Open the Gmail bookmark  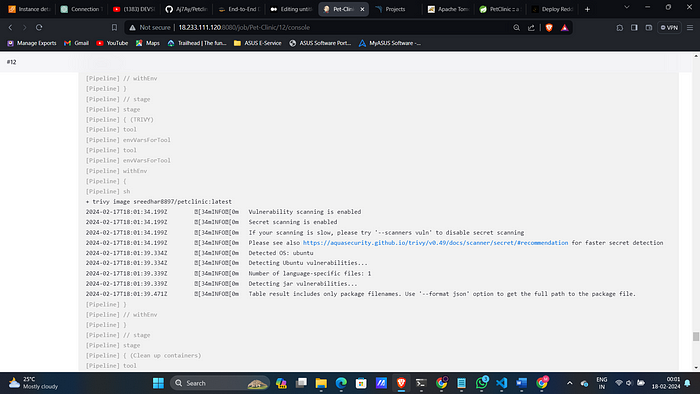click(76, 43)
